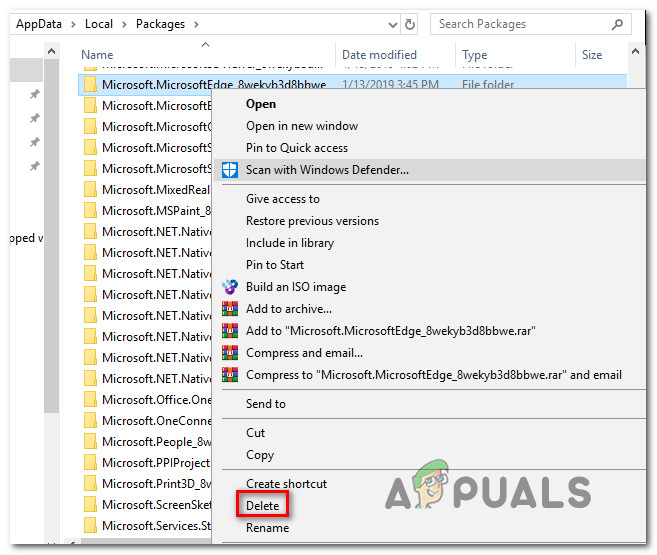Click the WinRAR icon beside Add to archive
This screenshot has height=555, width=657.
pyautogui.click(x=230, y=309)
